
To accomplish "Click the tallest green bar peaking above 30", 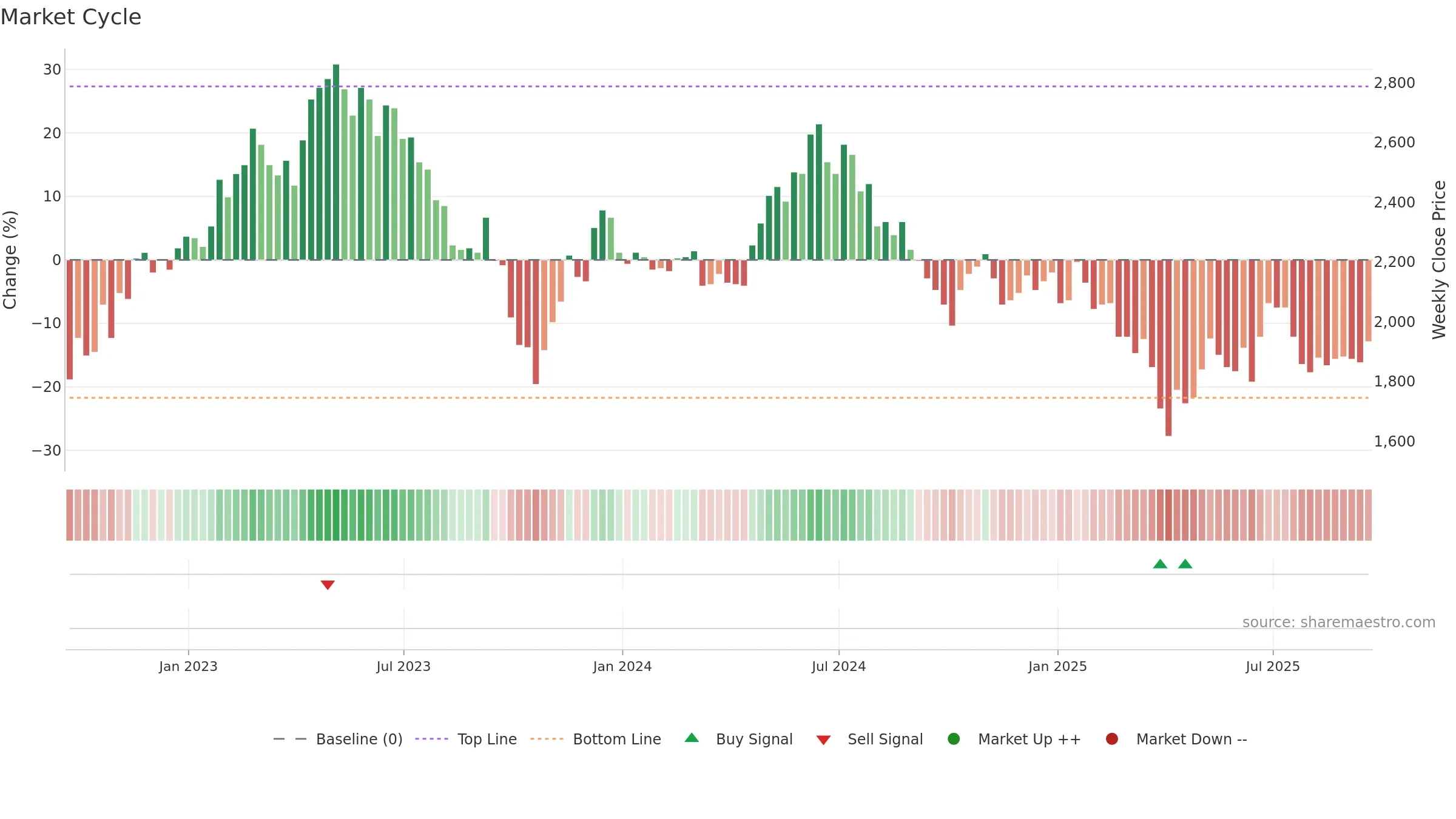I will tap(336, 162).
